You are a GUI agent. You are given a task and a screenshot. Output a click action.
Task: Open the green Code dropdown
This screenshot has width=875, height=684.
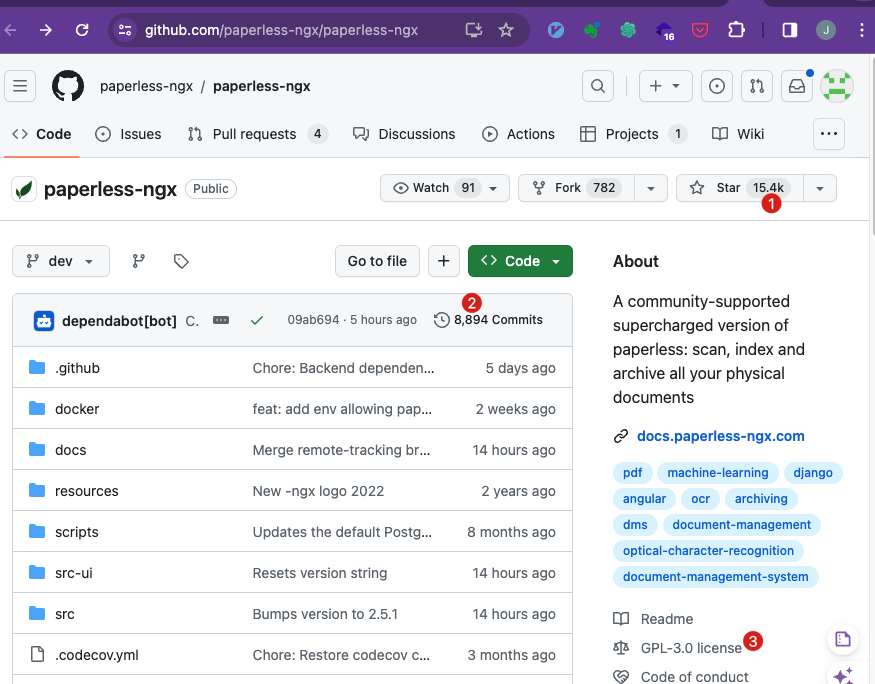[520, 261]
